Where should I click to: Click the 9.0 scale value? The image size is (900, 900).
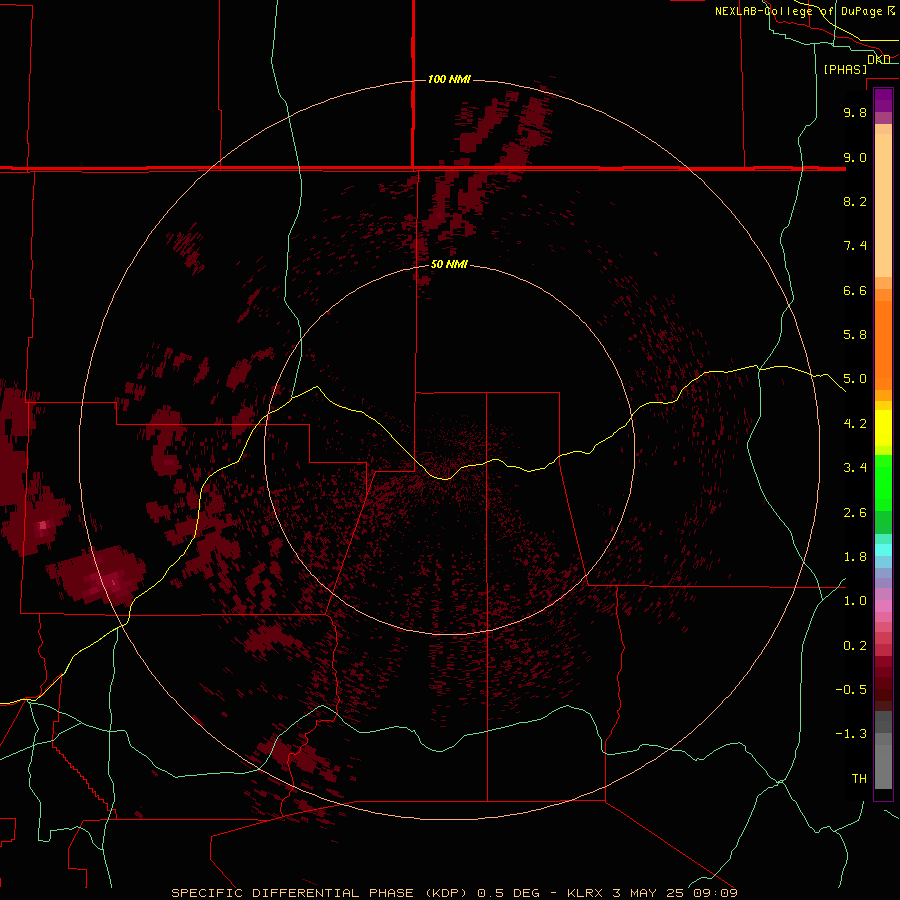[855, 158]
